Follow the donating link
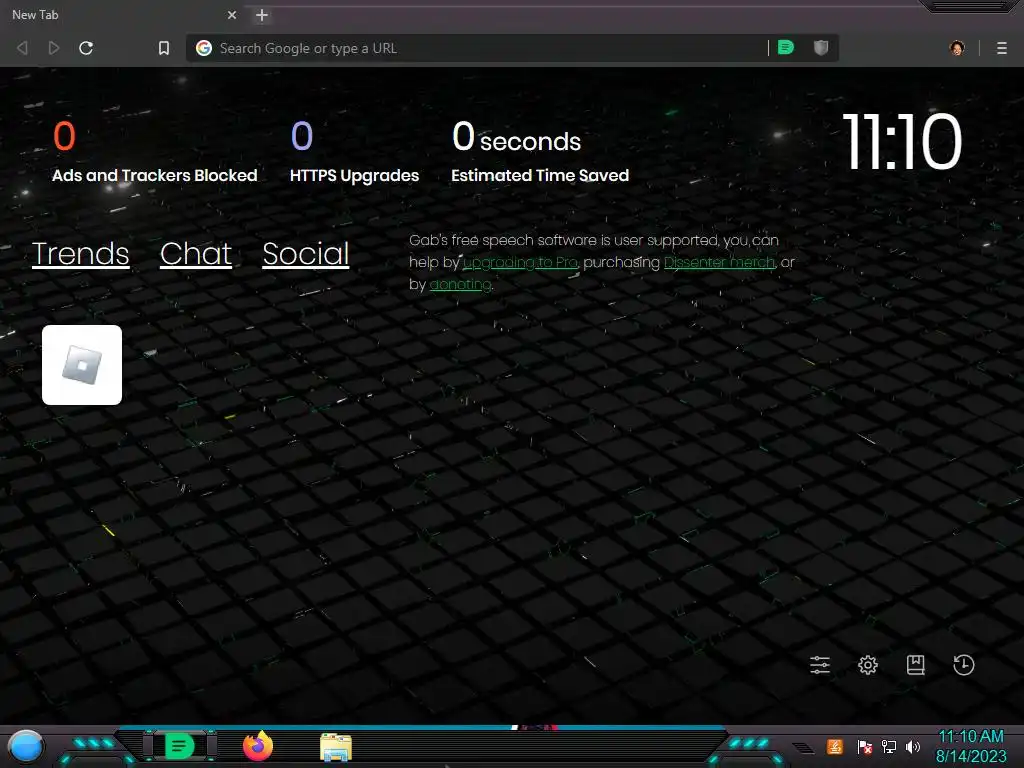Image resolution: width=1024 pixels, height=768 pixels. 460,285
